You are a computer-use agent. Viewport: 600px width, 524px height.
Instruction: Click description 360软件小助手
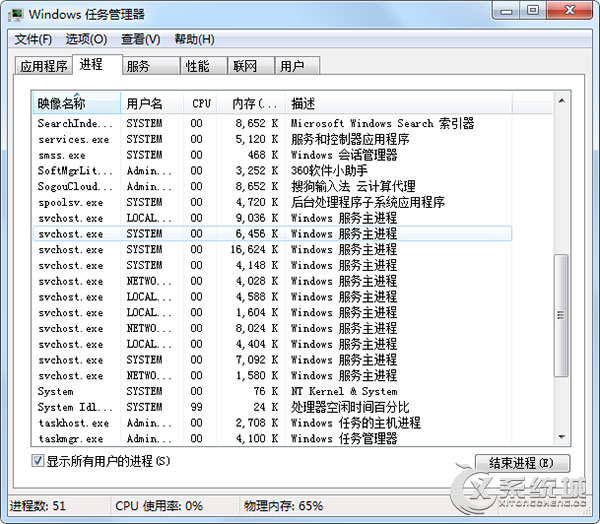click(x=329, y=171)
